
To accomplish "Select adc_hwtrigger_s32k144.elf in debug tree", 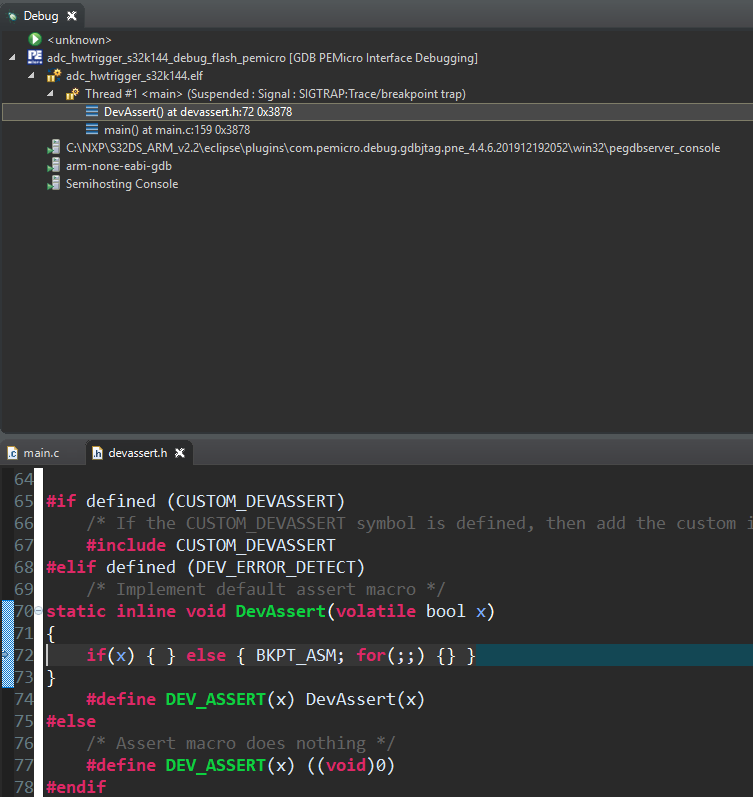I will point(134,76).
